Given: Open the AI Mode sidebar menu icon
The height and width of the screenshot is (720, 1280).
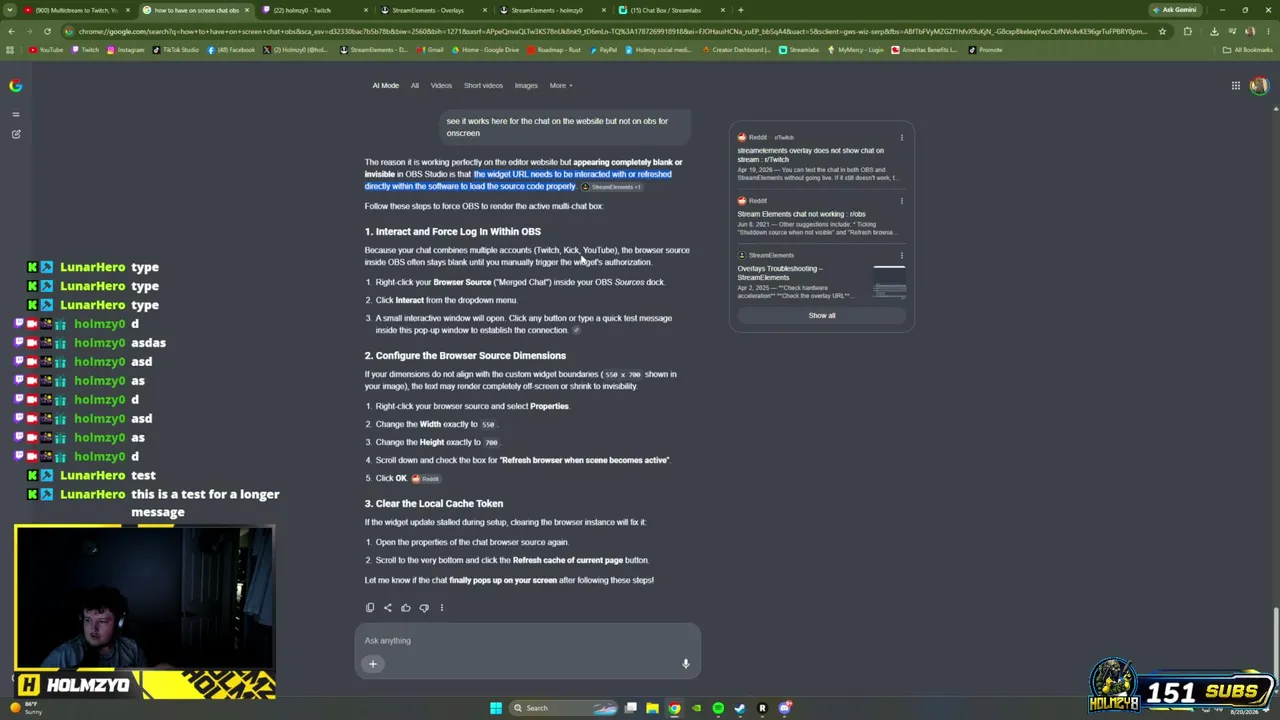Looking at the screenshot, I should [16, 114].
